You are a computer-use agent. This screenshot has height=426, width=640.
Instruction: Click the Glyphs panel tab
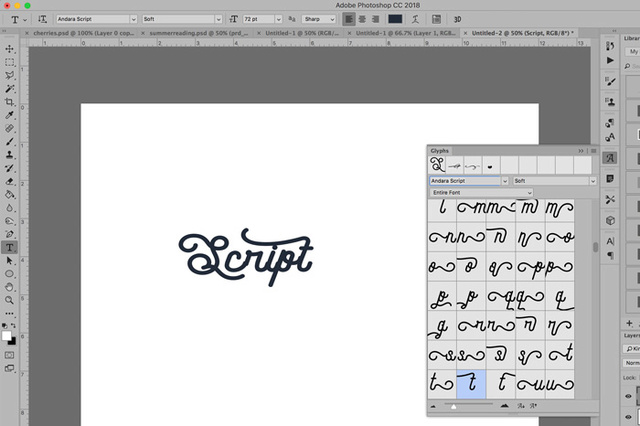[440, 151]
